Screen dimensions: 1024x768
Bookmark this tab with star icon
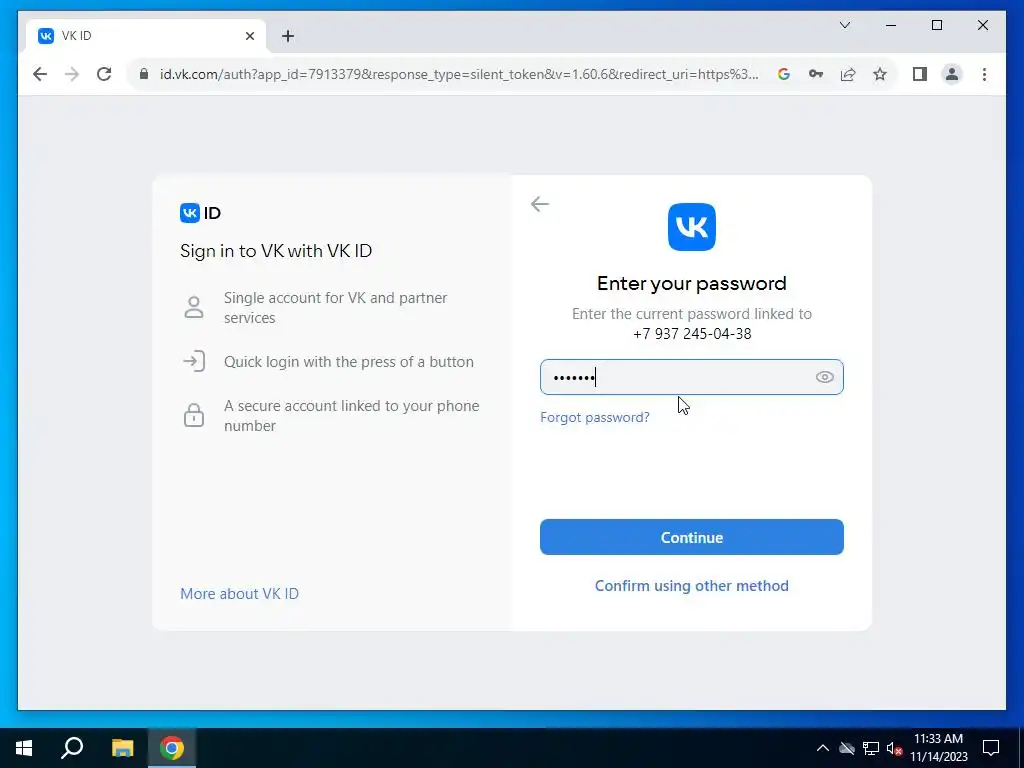pyautogui.click(x=880, y=74)
